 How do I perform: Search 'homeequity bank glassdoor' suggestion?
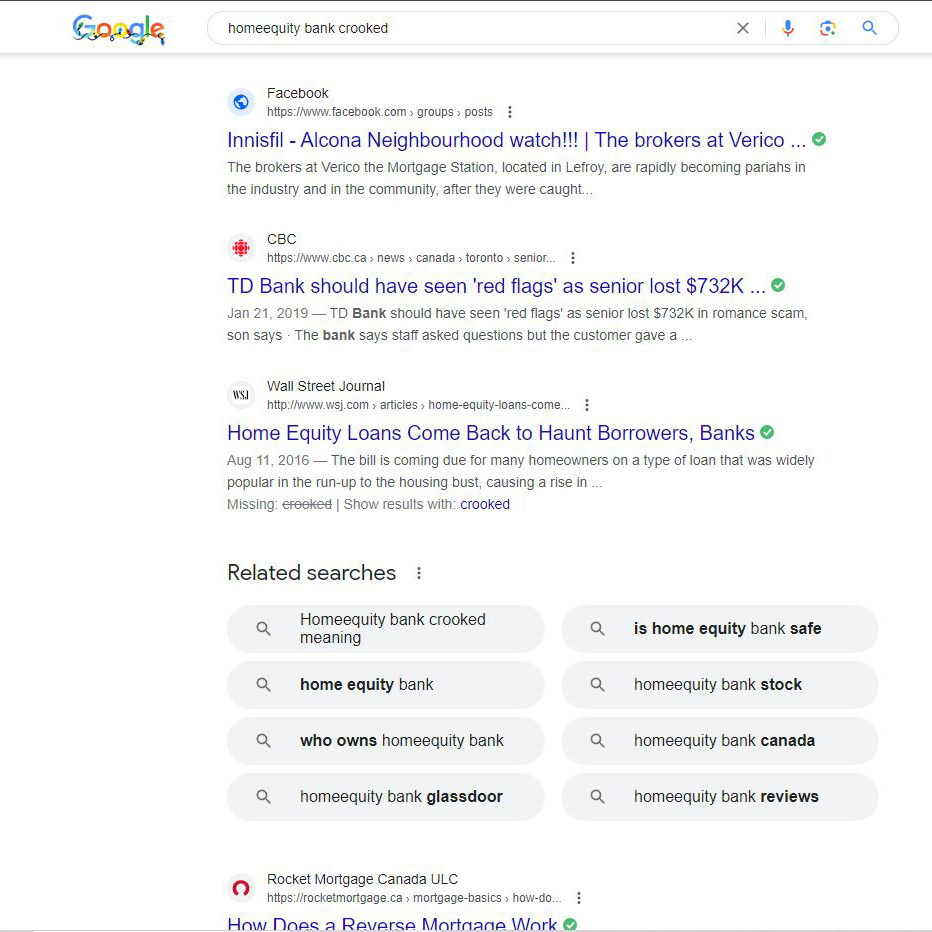tap(386, 796)
